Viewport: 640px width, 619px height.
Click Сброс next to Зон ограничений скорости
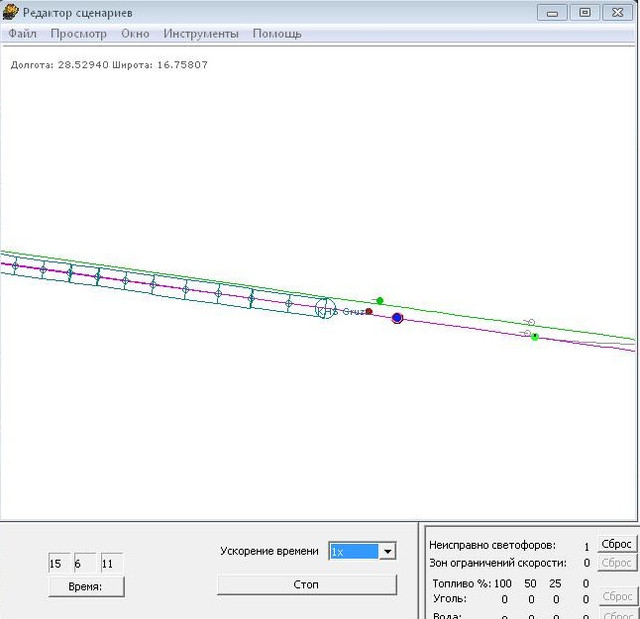click(617, 563)
